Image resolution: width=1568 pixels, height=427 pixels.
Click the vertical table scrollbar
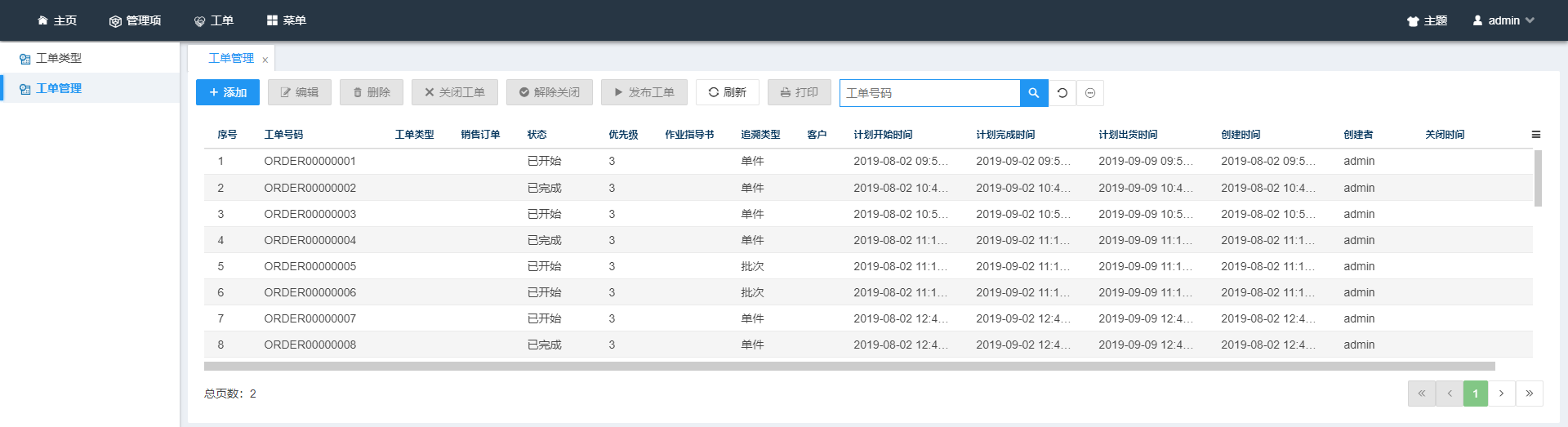click(1538, 178)
